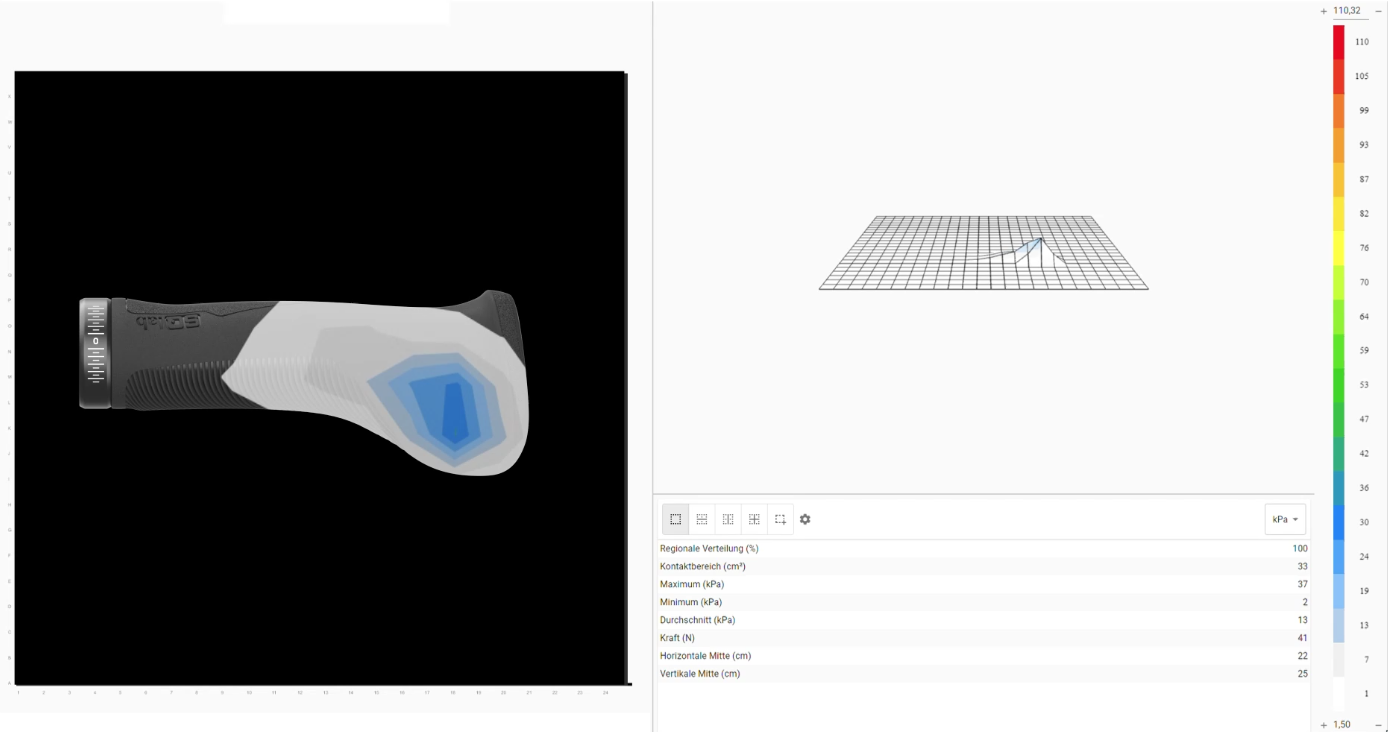This screenshot has height=732, width=1388.
Task: Open region settings gear icon
Action: click(805, 519)
